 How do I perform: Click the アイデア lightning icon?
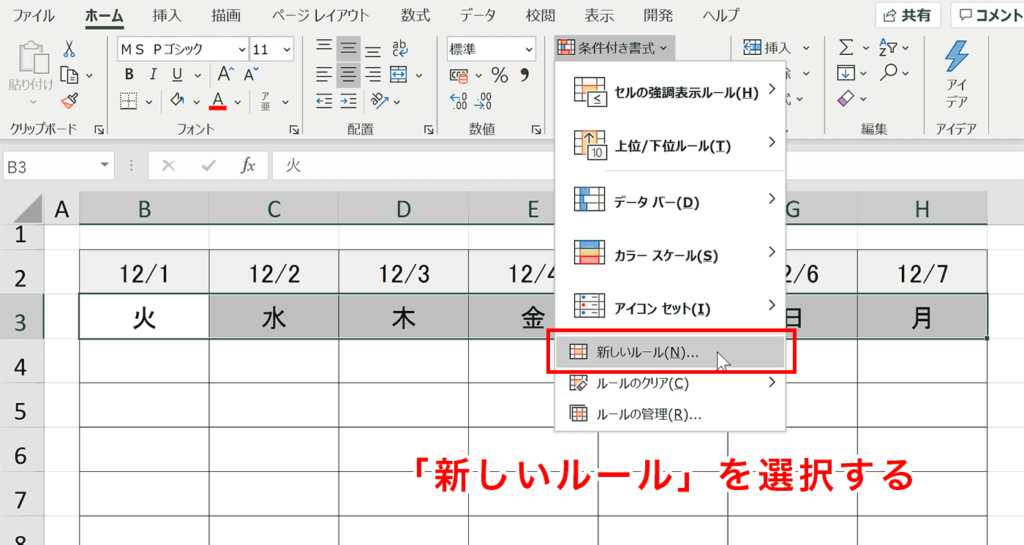(x=956, y=57)
